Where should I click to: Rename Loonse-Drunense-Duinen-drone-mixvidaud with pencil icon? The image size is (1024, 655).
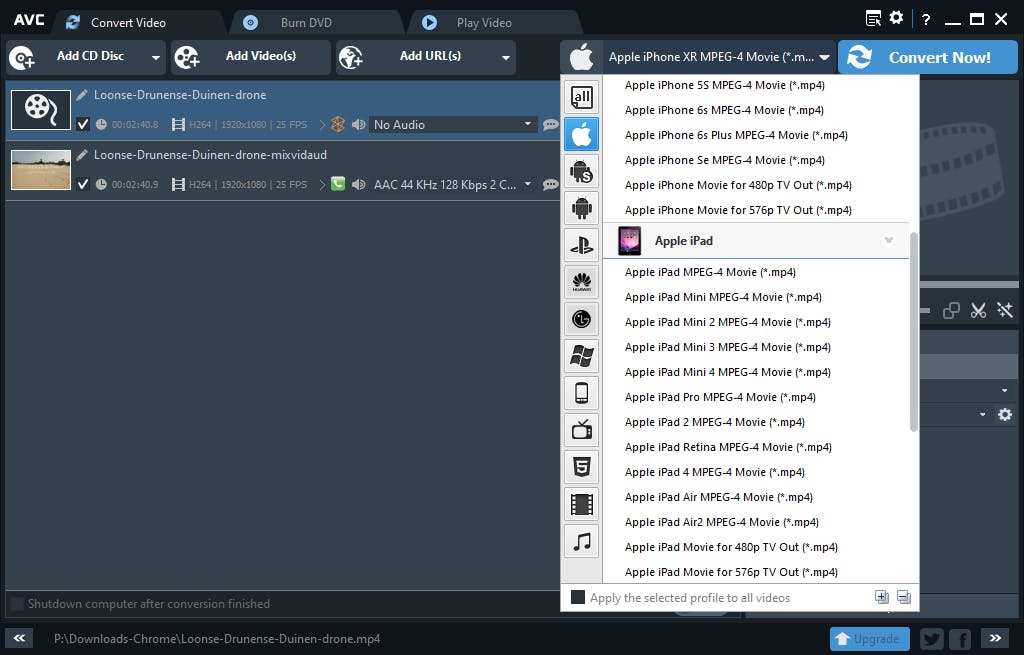[x=82, y=155]
